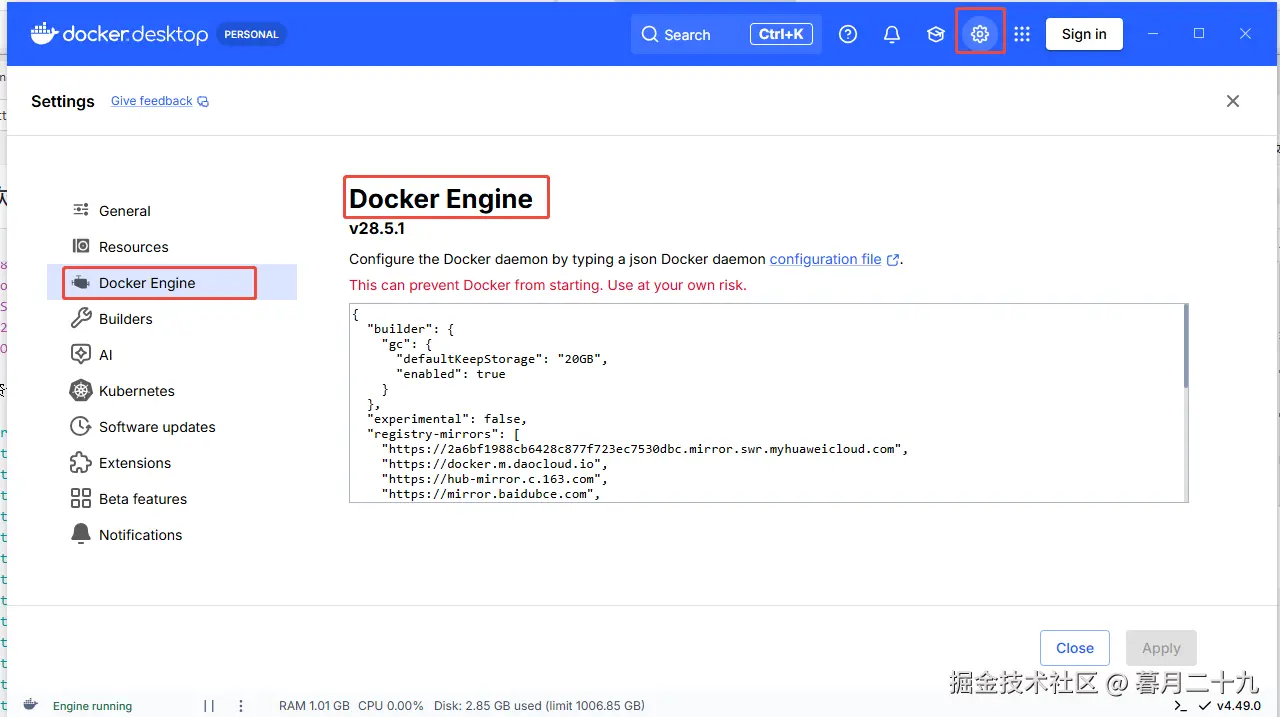Click the myhuaweicloud.com mirror line

(645, 449)
